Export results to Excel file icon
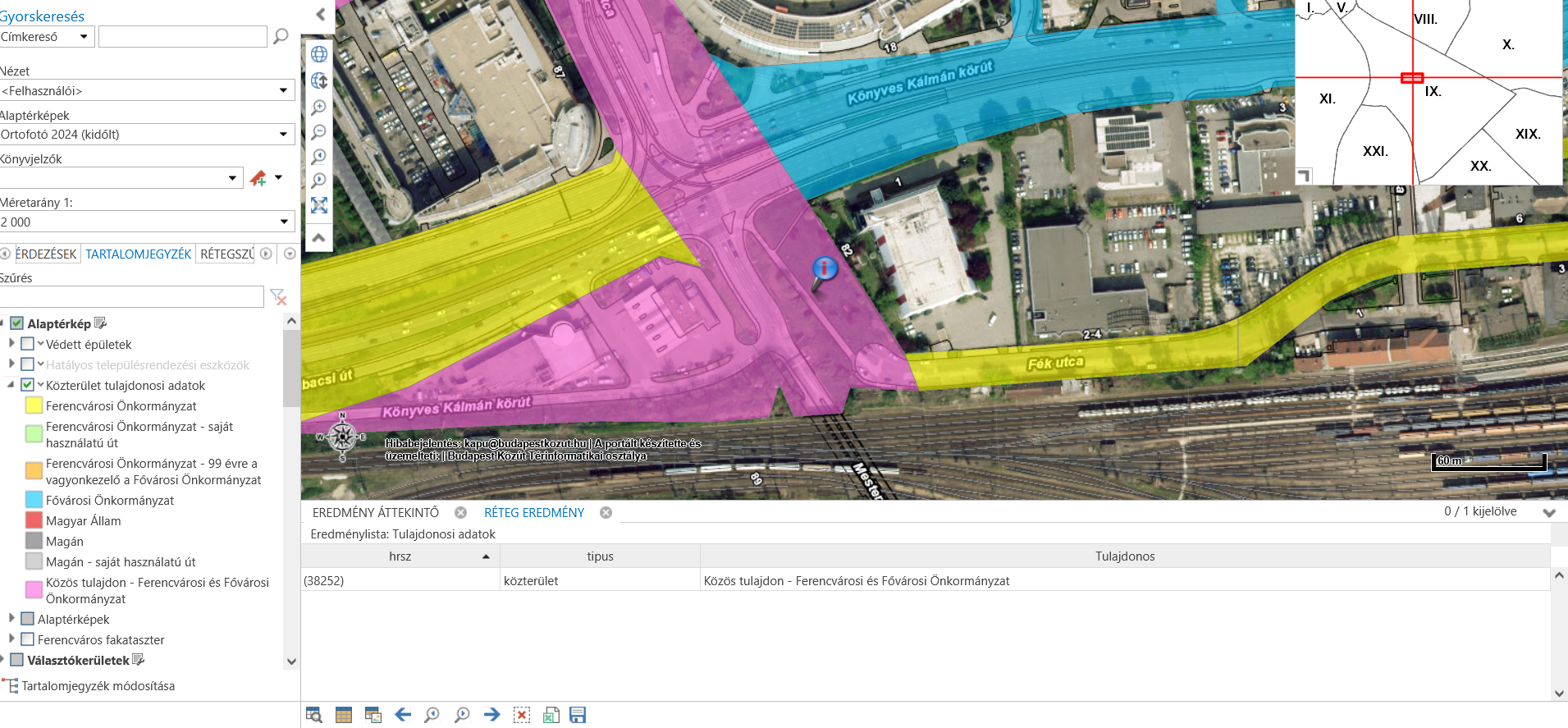 (x=551, y=715)
